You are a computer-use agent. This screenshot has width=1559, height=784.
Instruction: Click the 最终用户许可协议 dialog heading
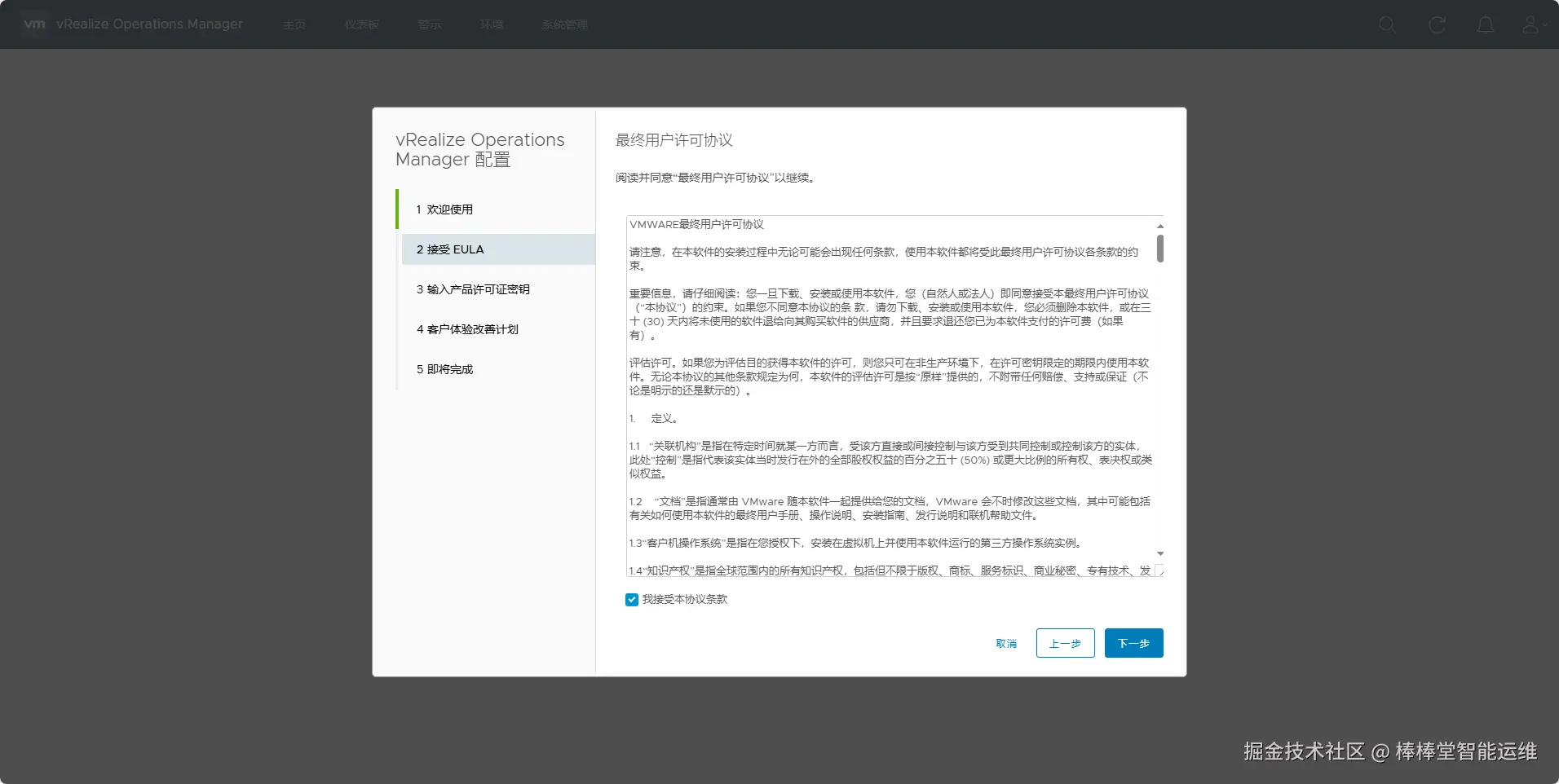point(674,140)
